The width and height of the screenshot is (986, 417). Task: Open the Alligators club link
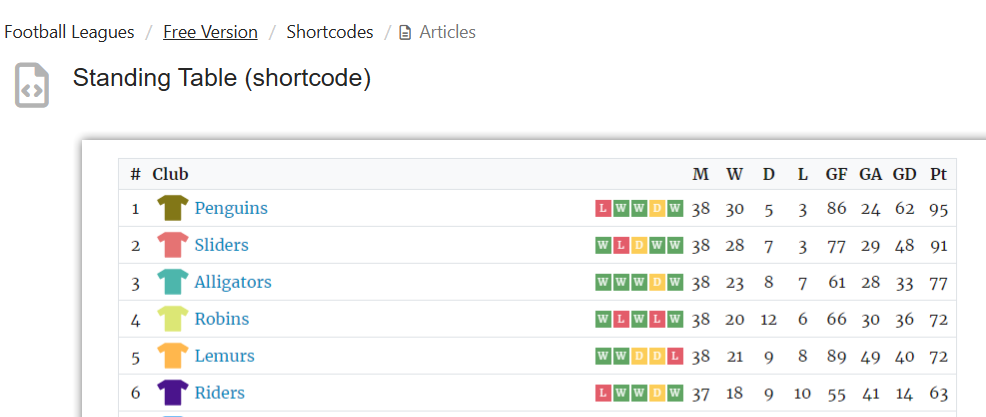tap(233, 282)
